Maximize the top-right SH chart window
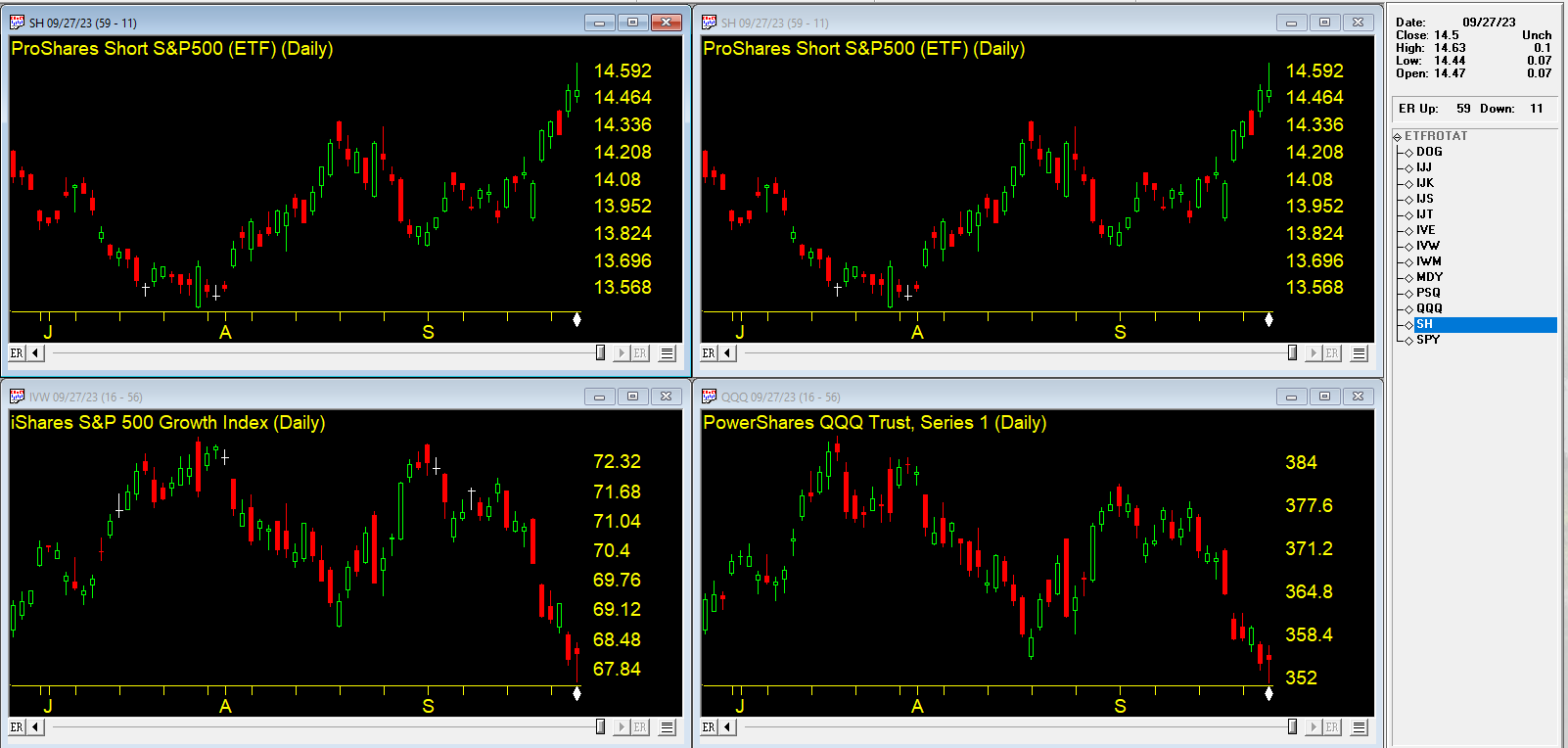The width and height of the screenshot is (1568, 748). pos(1324,23)
